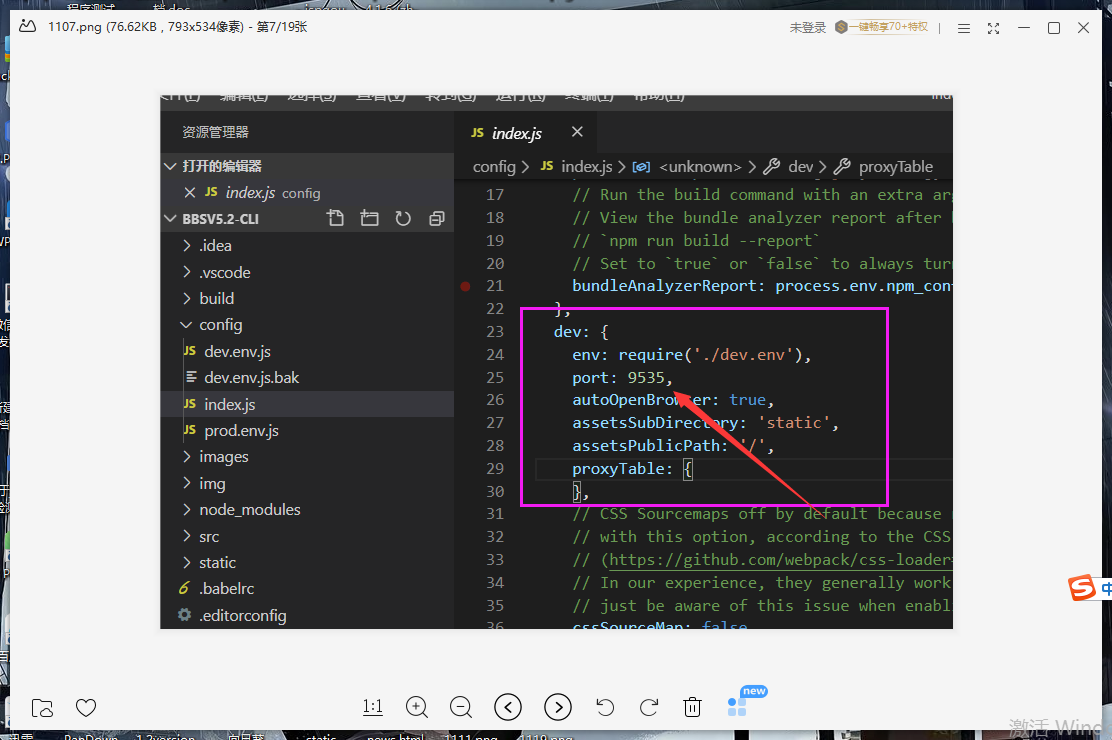Delete the current image with trash icon
The height and width of the screenshot is (740, 1112).
[692, 707]
